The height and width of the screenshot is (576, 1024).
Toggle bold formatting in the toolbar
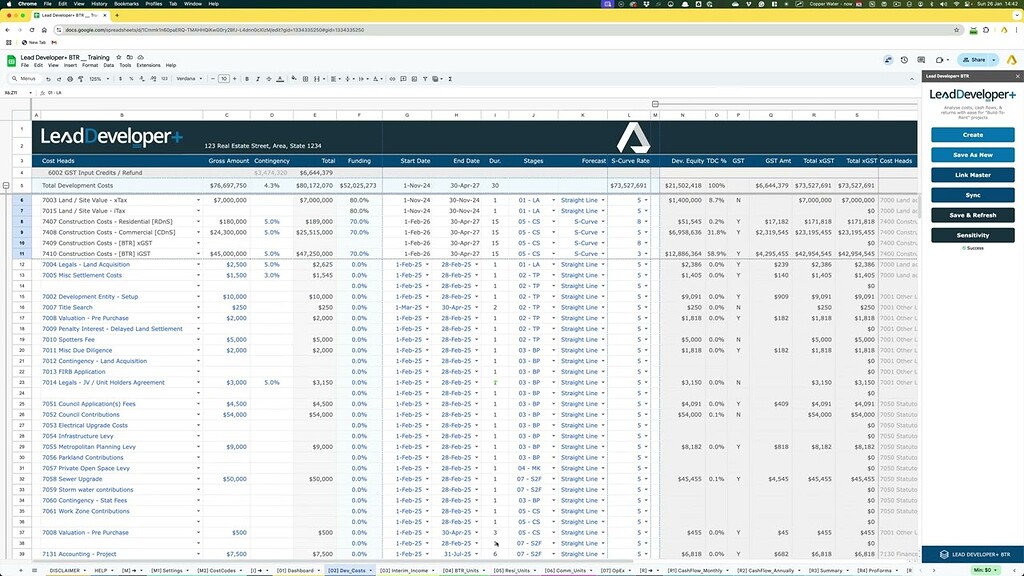point(247,79)
